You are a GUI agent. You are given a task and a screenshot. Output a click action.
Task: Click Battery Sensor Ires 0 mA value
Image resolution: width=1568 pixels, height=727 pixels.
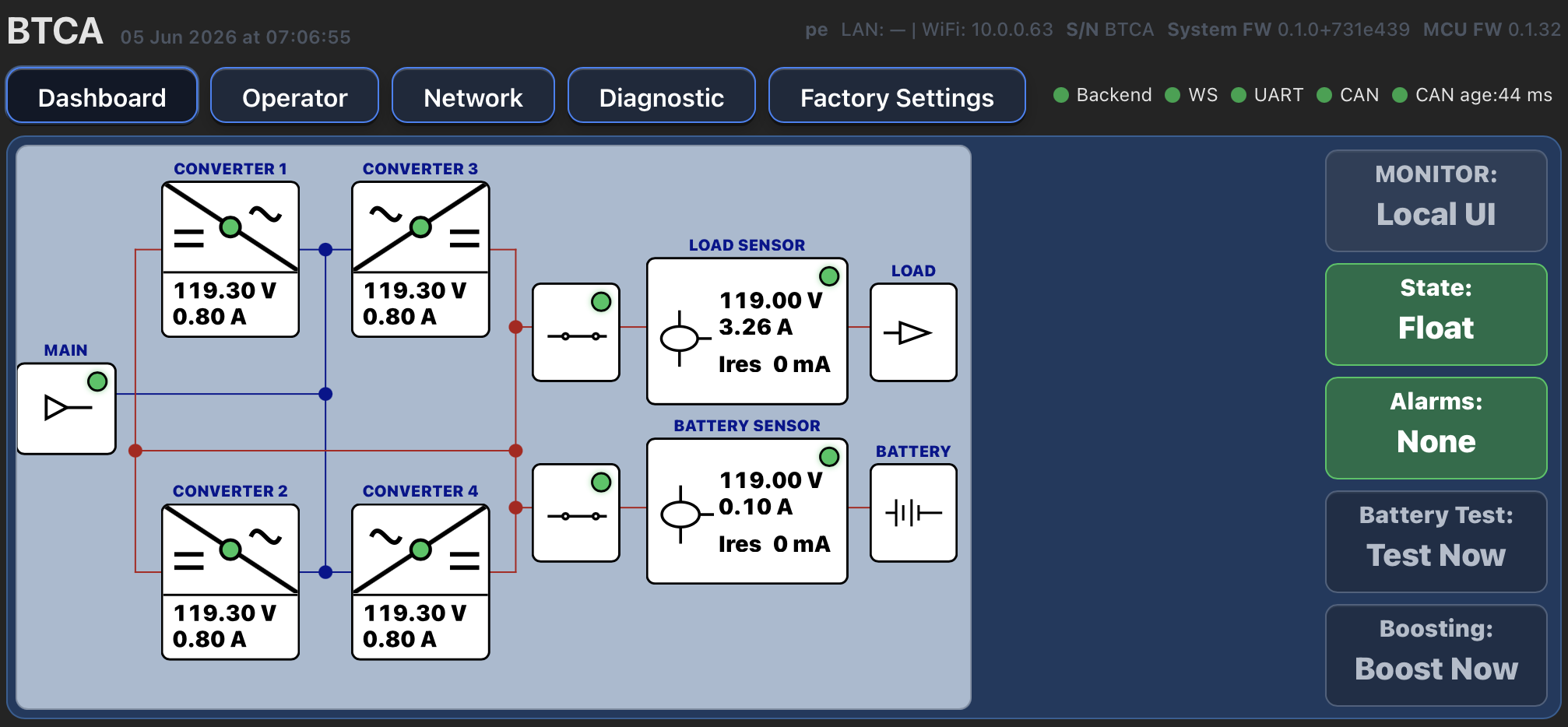click(775, 544)
